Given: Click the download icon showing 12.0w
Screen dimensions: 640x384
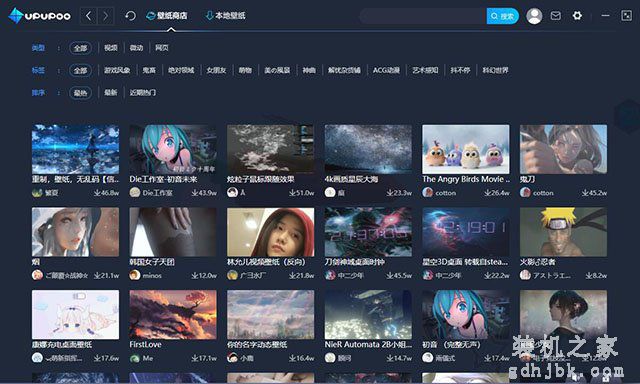Looking at the screenshot, I should (x=195, y=275).
